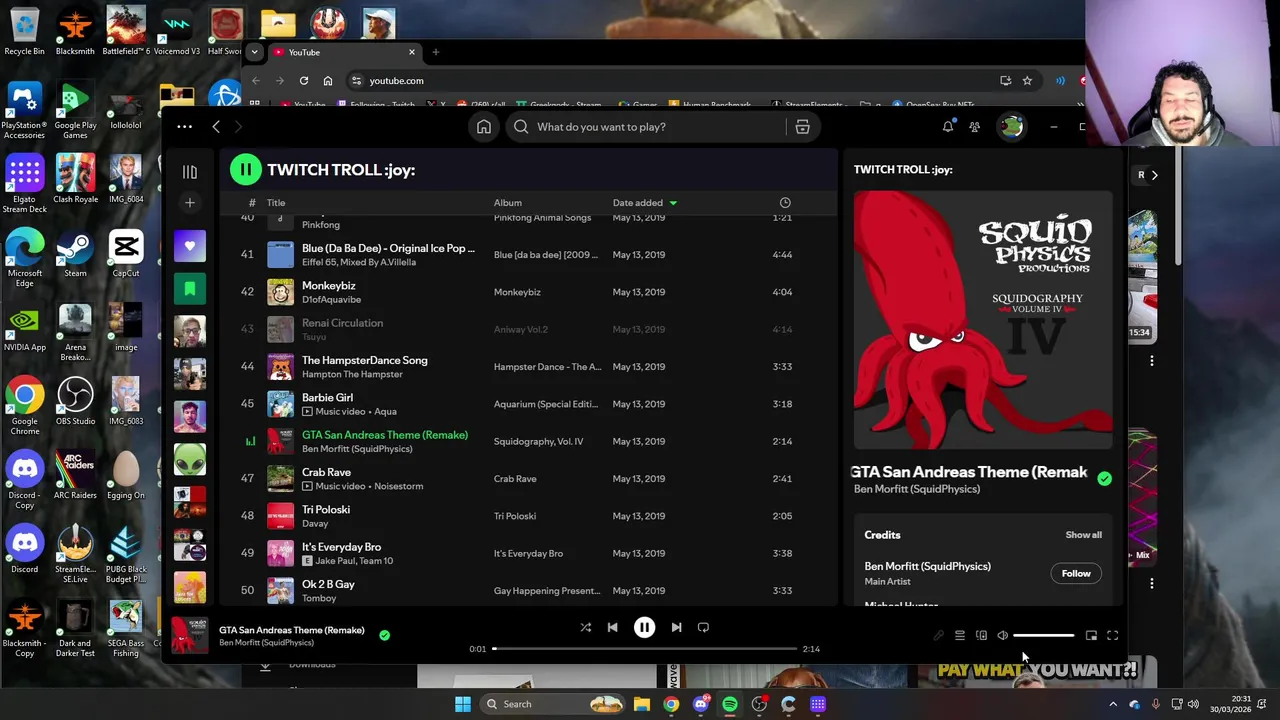Toggle repeat mode in player bar
Screen dimensions: 1280x720
click(703, 628)
